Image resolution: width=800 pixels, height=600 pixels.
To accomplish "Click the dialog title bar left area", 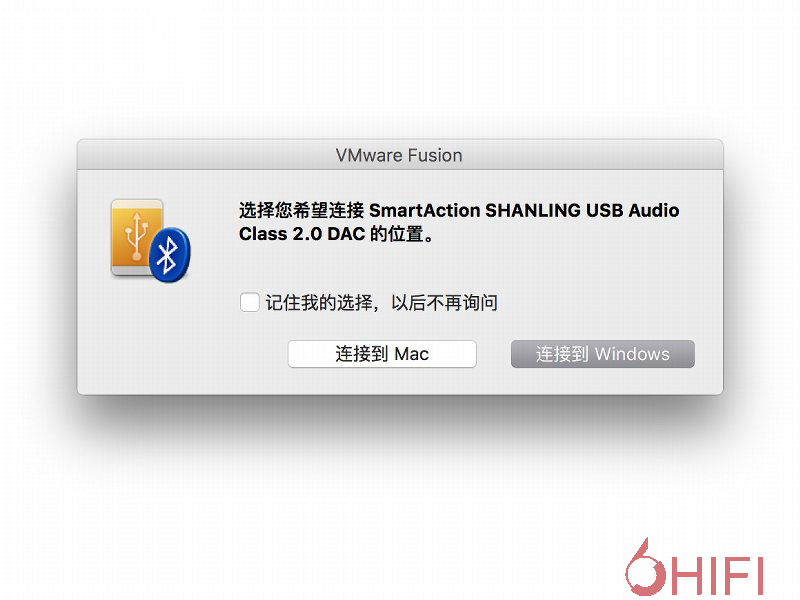I will click(179, 155).
